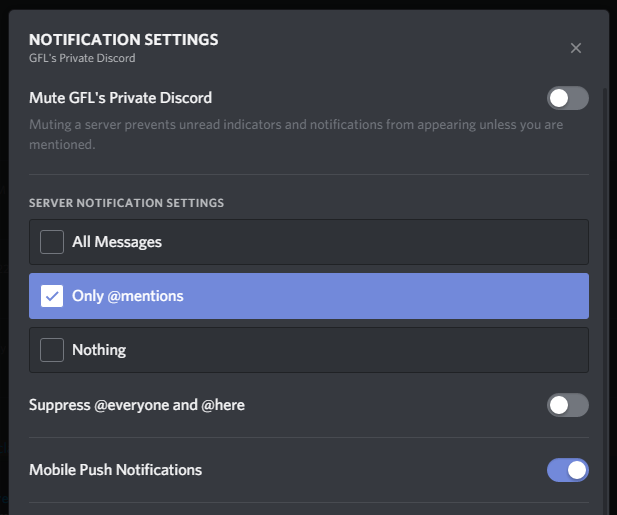Click empty space right of All Messages
This screenshot has height=515, width=617.
400,242
